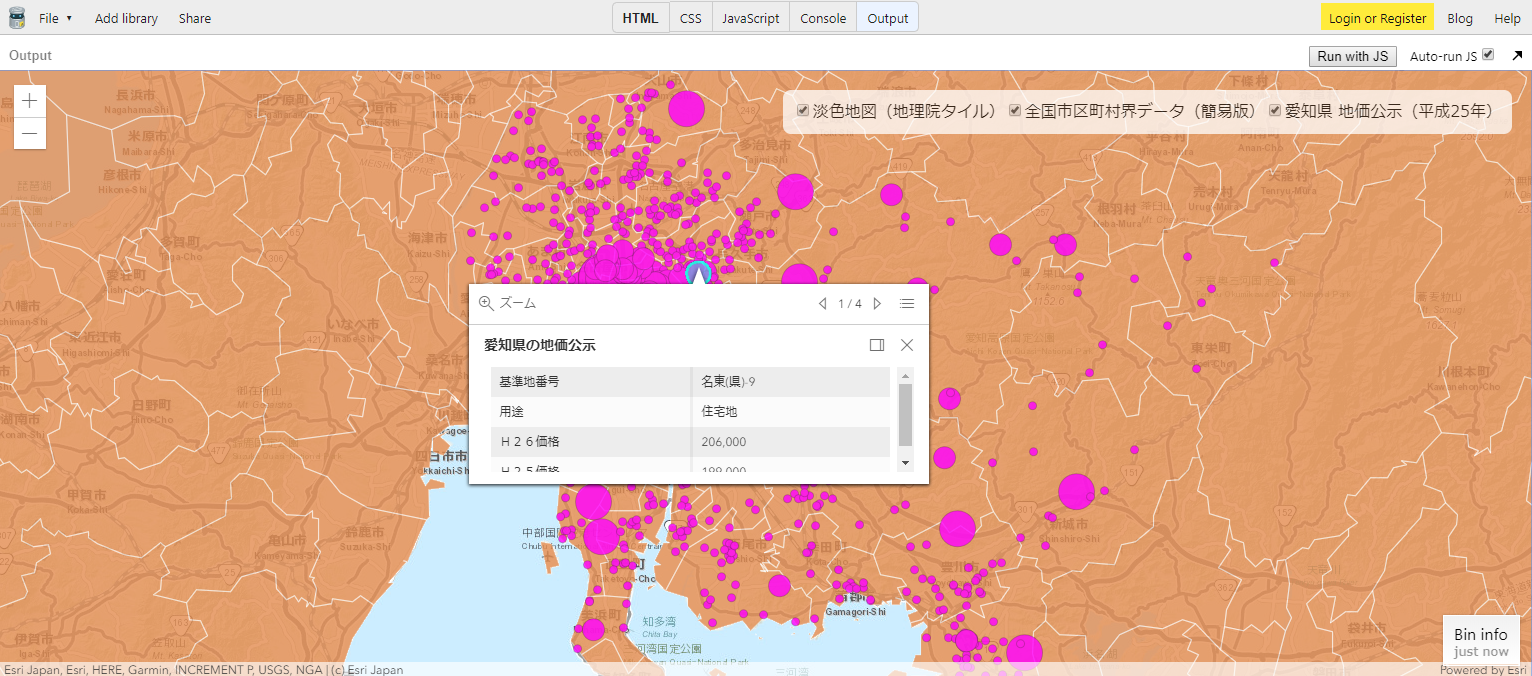Close the 愛知県の地価公示 popup
1532x676 pixels.
pyautogui.click(x=907, y=345)
